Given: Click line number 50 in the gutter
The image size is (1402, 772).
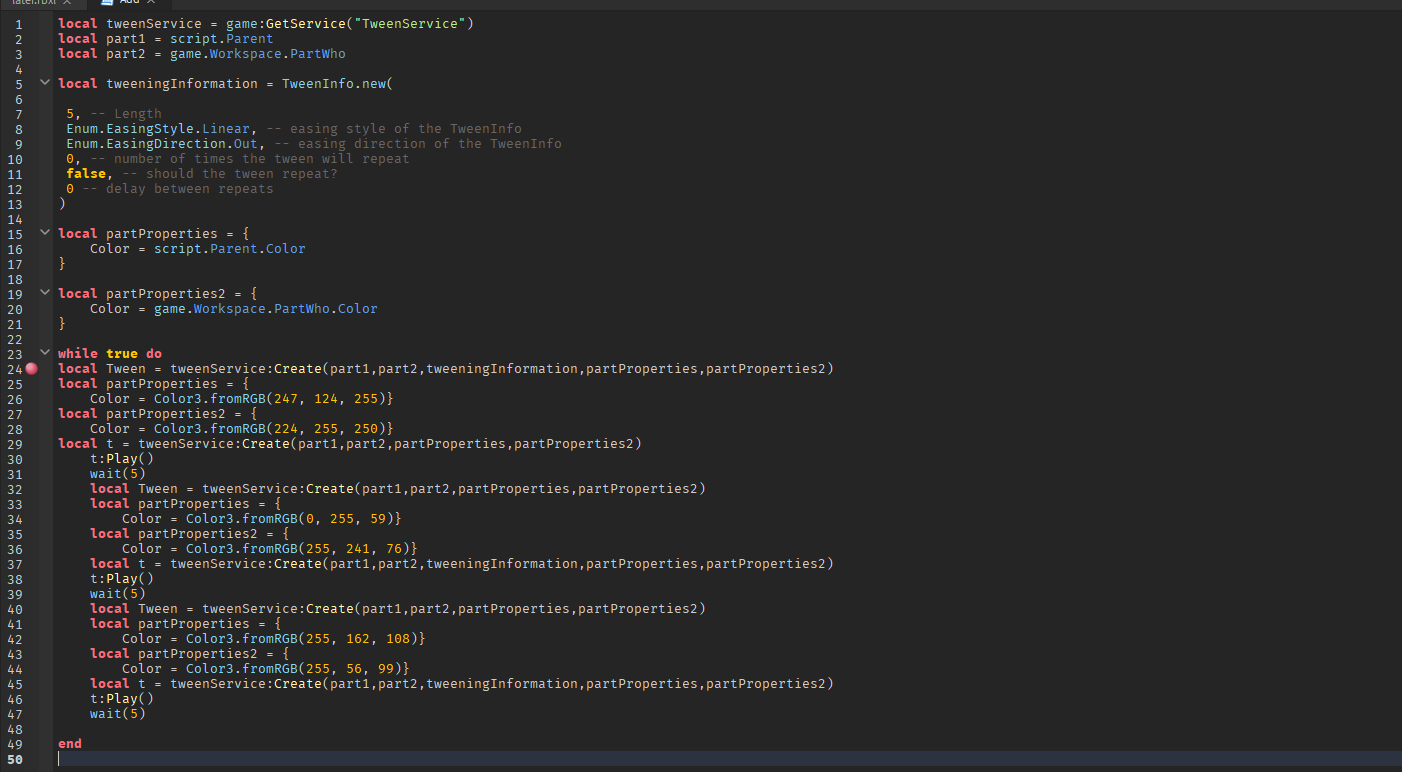Looking at the screenshot, I should click(x=14, y=759).
